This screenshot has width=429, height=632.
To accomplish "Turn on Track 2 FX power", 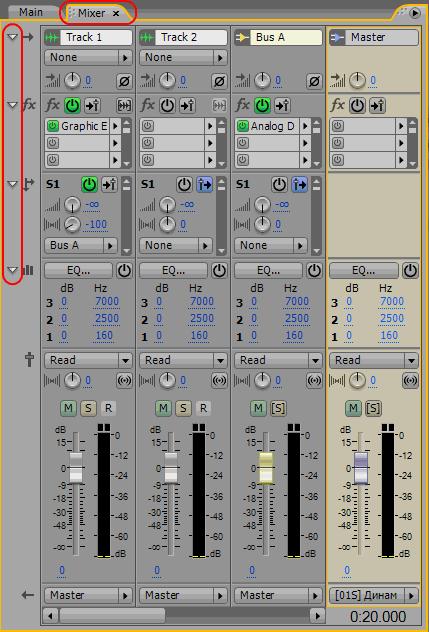I will [x=167, y=106].
